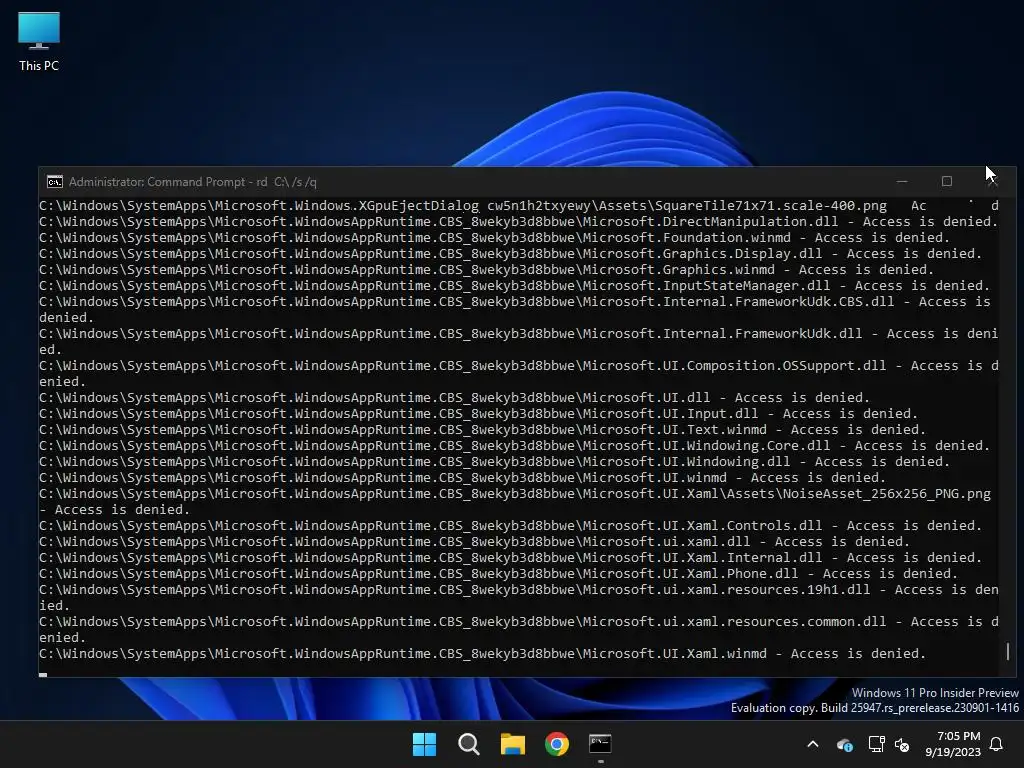1024x768 pixels.
Task: Click the Microsoft.UI.winmd output line
Action: coord(463,477)
